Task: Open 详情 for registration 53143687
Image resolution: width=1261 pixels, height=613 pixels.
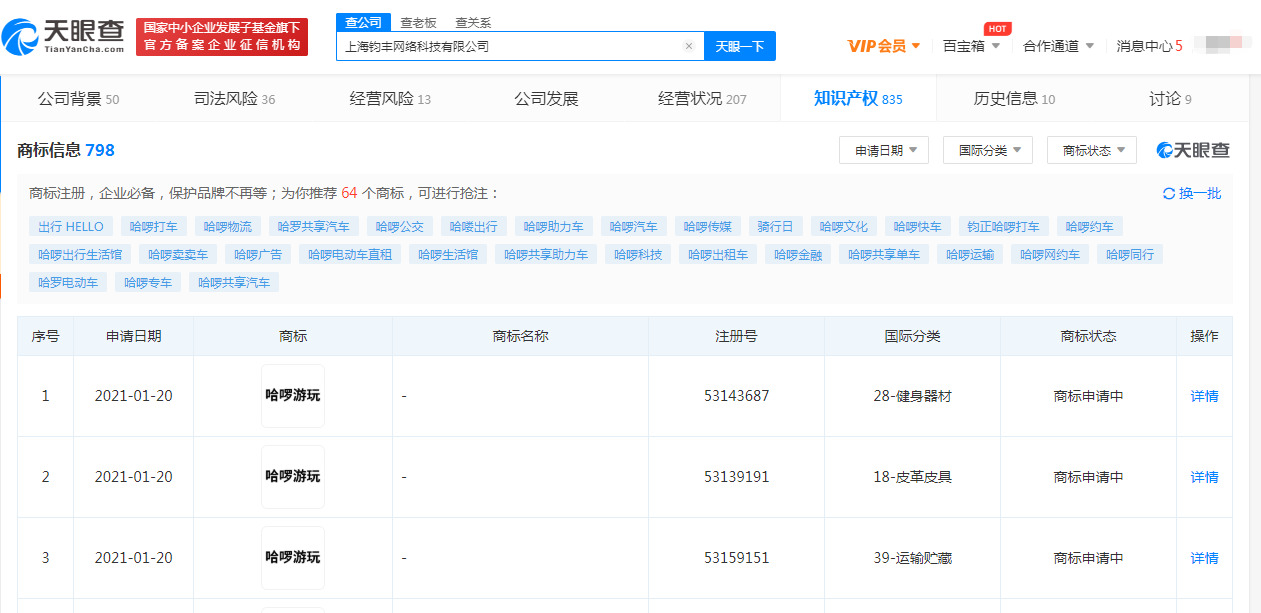Action: pos(1204,396)
